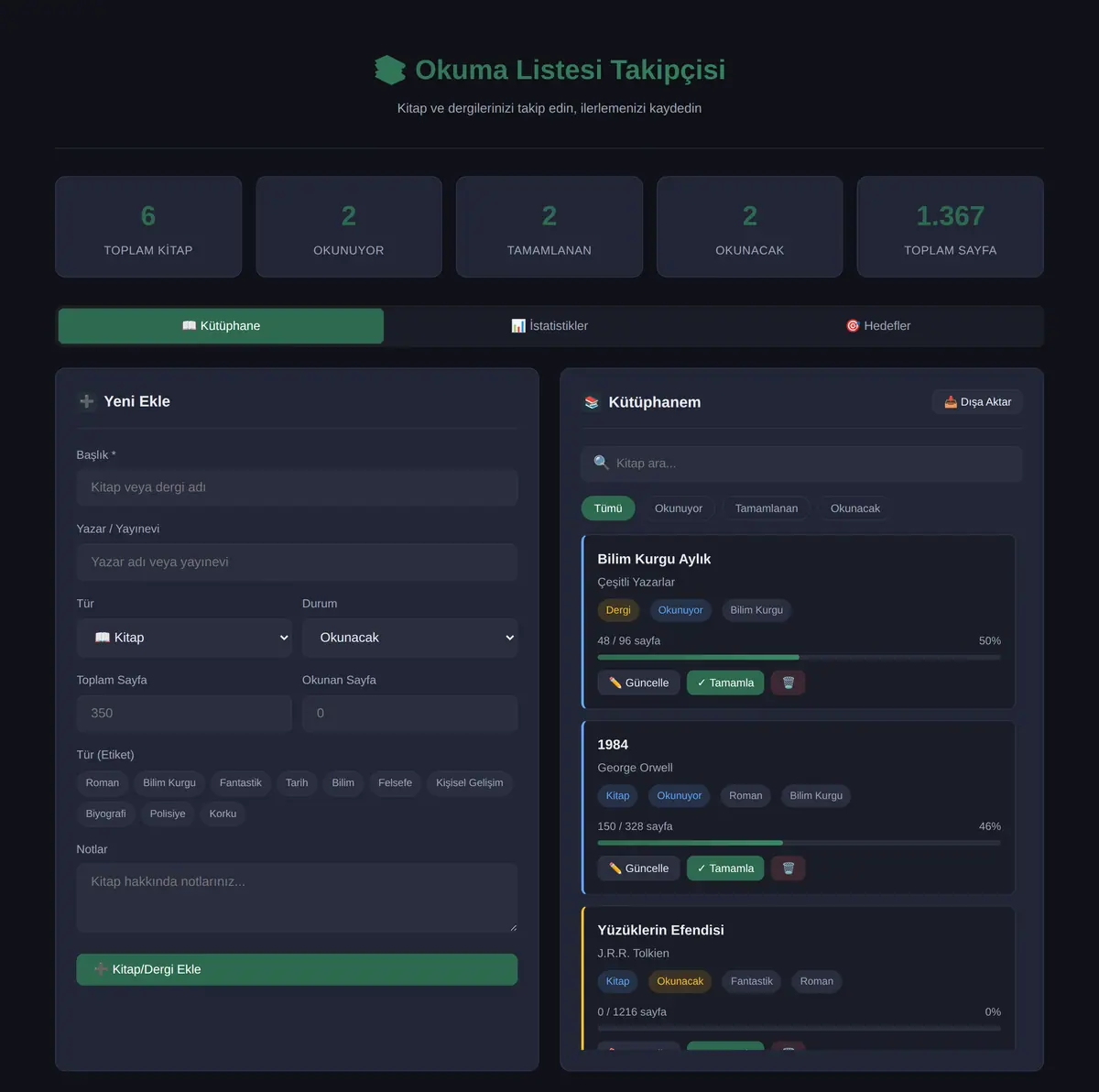The height and width of the screenshot is (1092, 1099).
Task: Open the İstatistikler tab
Action: point(549,326)
